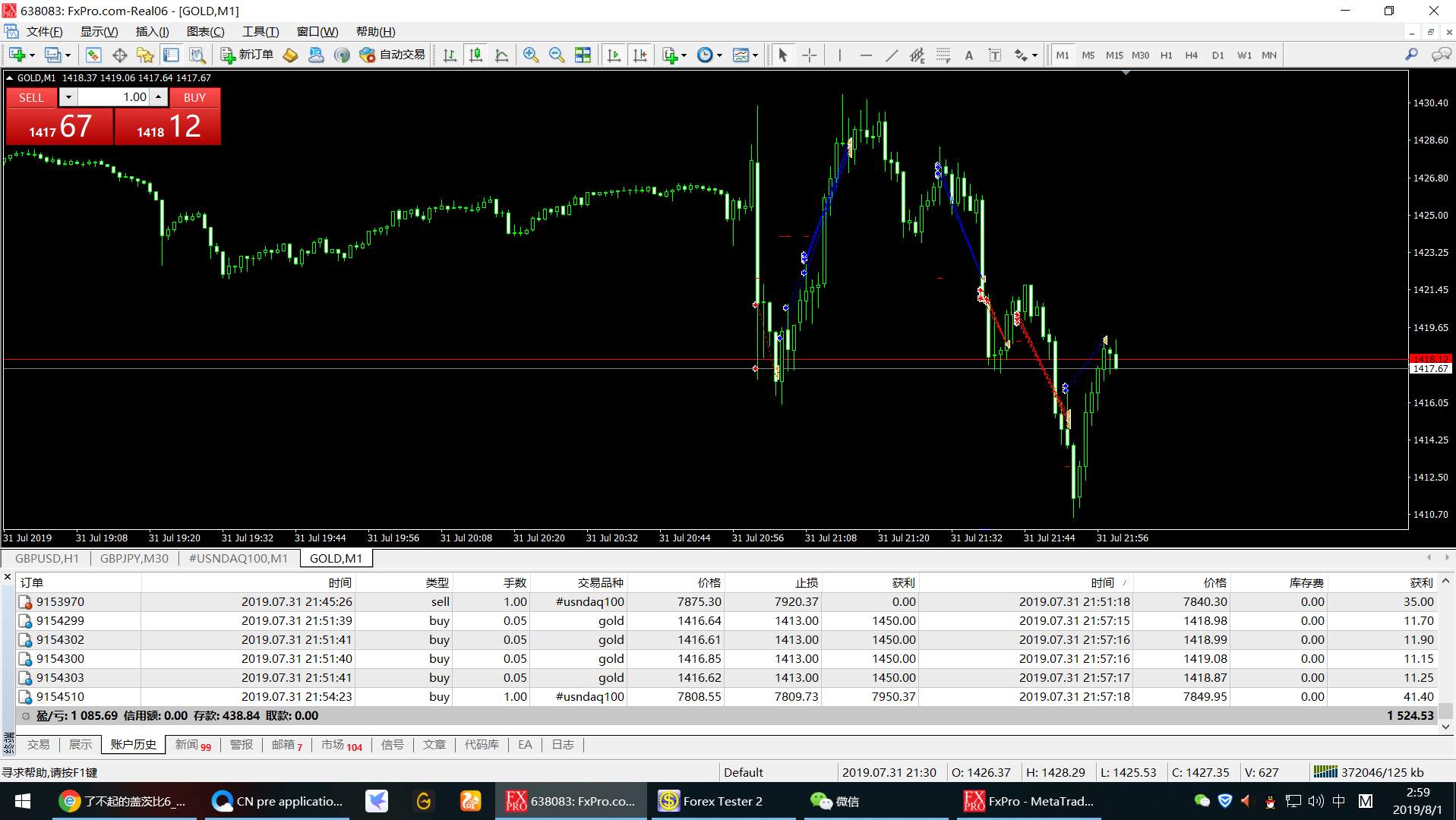
Task: Select the text label tool
Action: pos(968,55)
